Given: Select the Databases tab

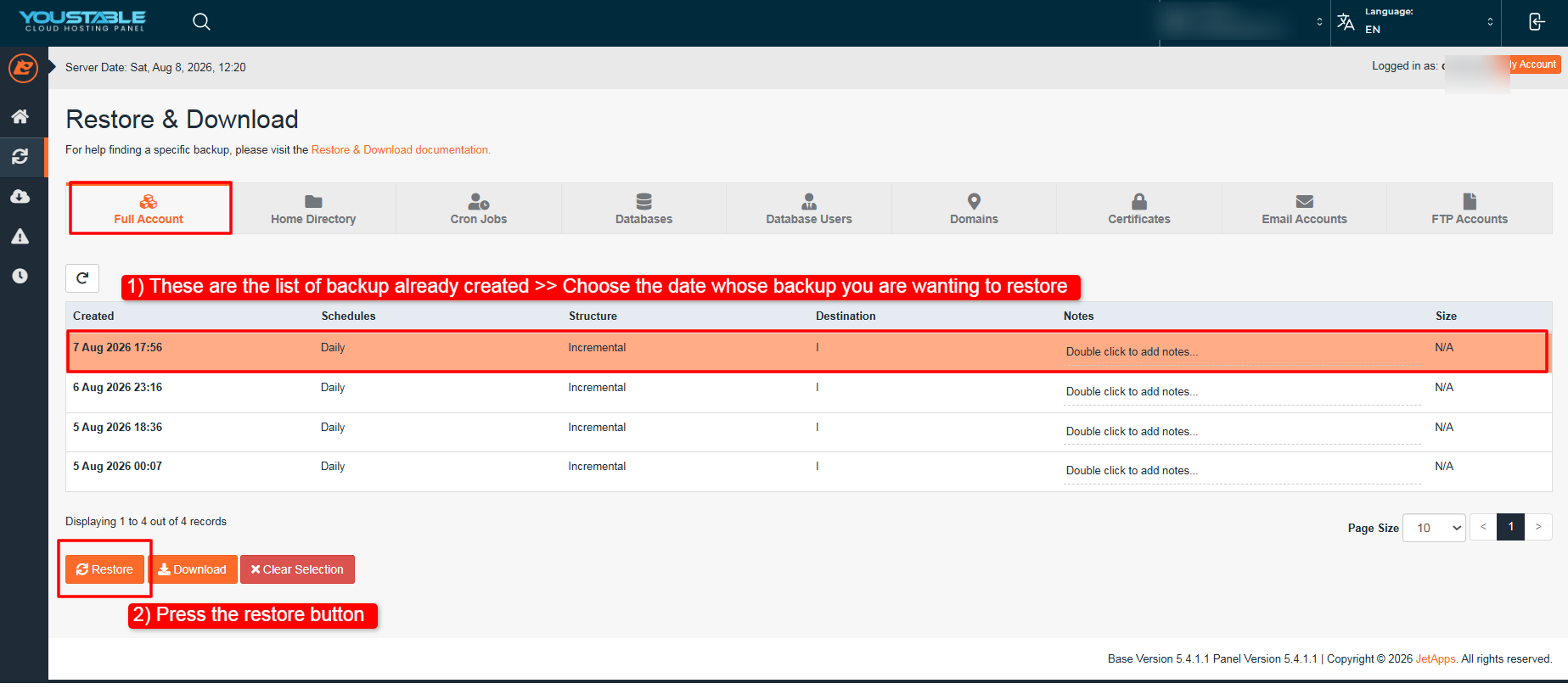Looking at the screenshot, I should 643,209.
